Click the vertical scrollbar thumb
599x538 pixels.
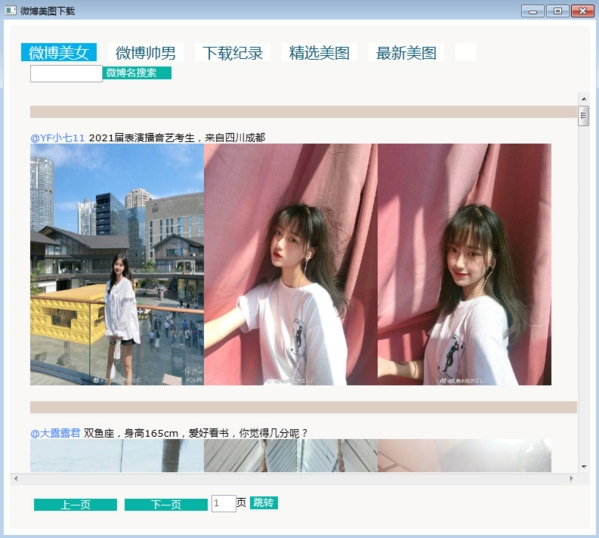coord(583,116)
